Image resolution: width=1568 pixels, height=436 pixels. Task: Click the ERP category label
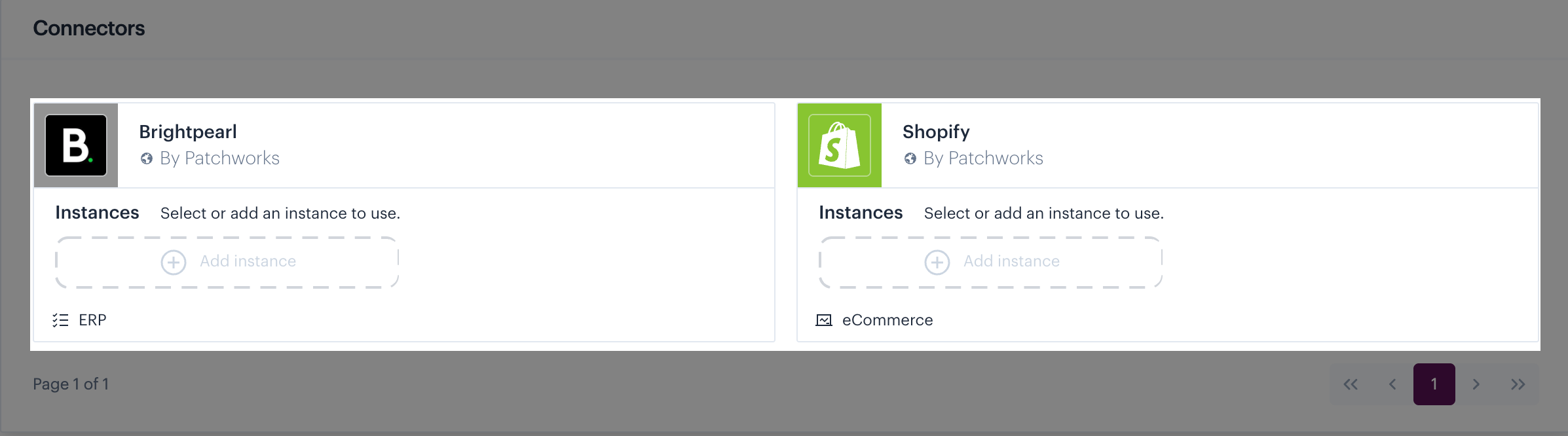[92, 320]
